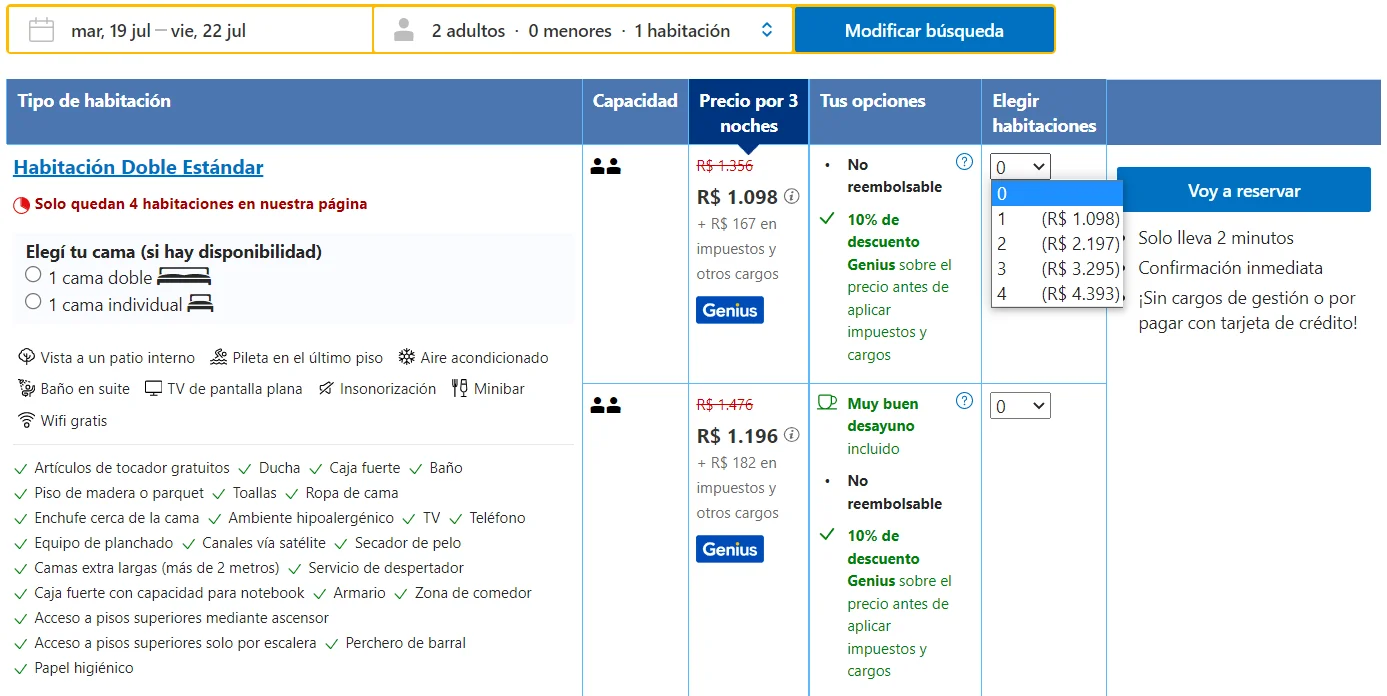
Task: Open the Habitación Doble Estándar link
Action: pos(138,167)
